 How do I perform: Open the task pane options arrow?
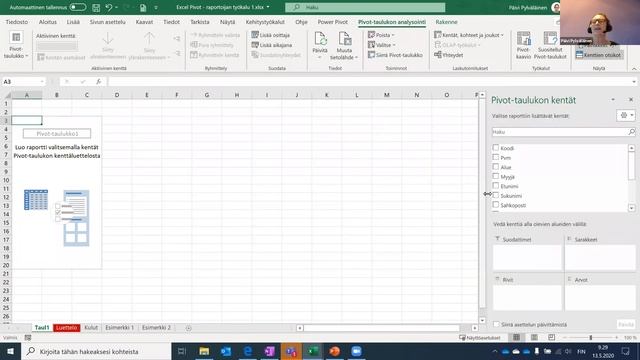coord(613,100)
